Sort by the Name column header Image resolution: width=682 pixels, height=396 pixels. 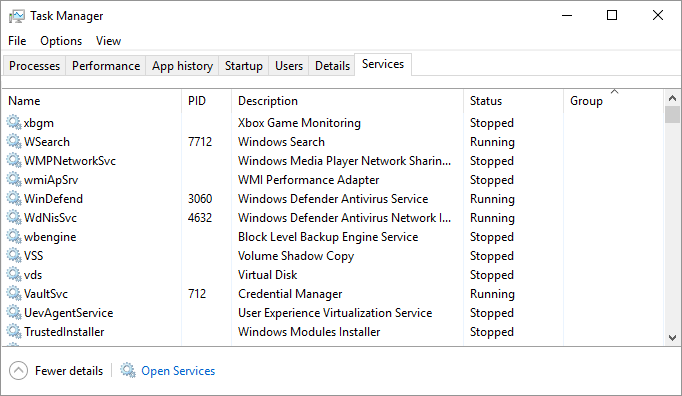(92, 101)
